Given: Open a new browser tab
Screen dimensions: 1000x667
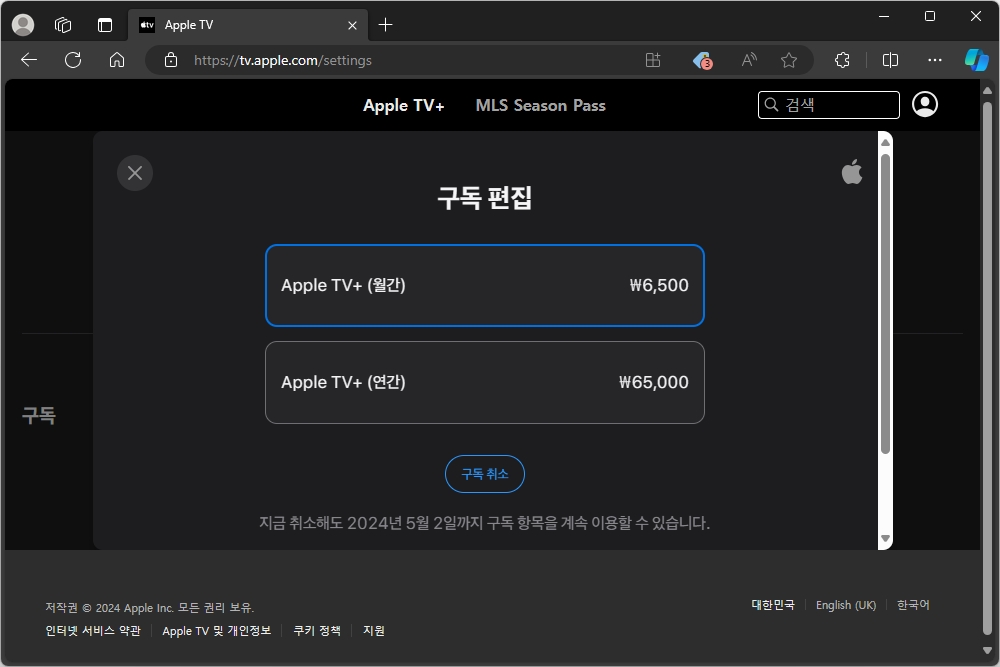Looking at the screenshot, I should coord(385,25).
